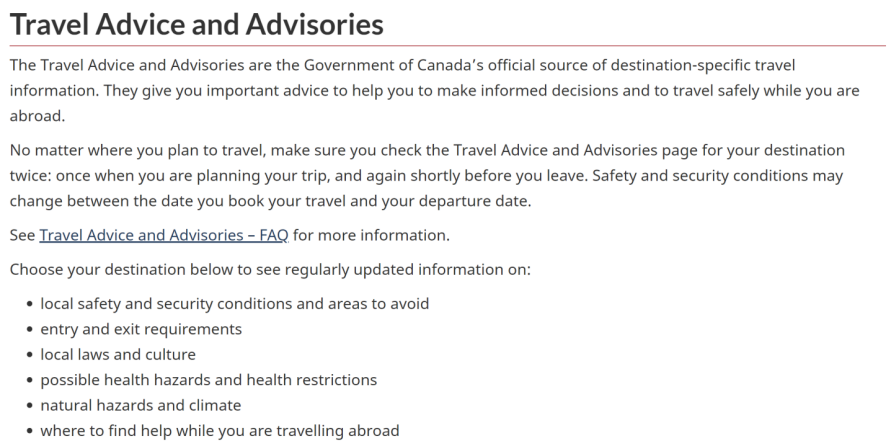Click the word "abroad." ending the first paragraph

click(38, 116)
